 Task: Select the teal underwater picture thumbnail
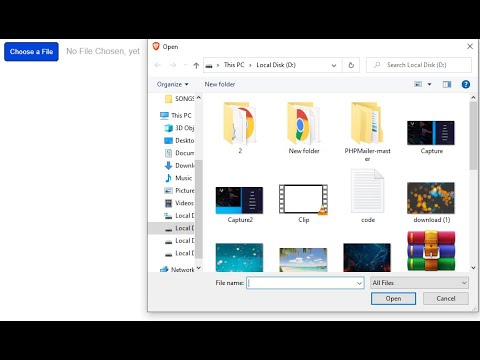pos(239,257)
